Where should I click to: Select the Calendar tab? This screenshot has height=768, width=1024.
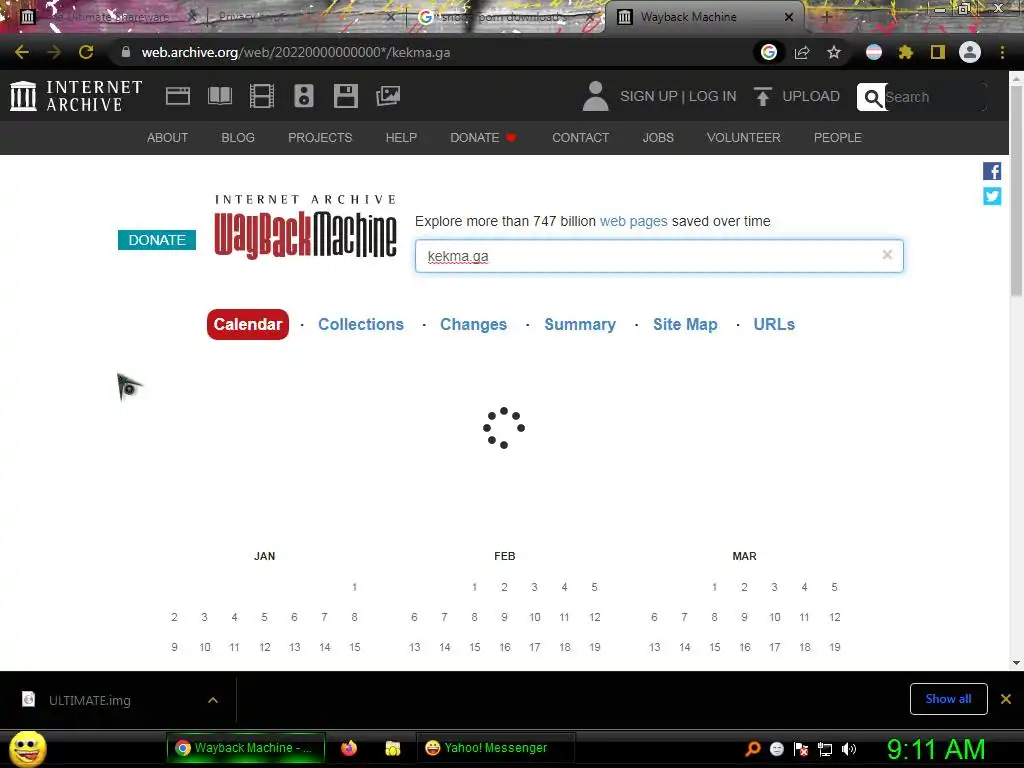pyautogui.click(x=248, y=324)
